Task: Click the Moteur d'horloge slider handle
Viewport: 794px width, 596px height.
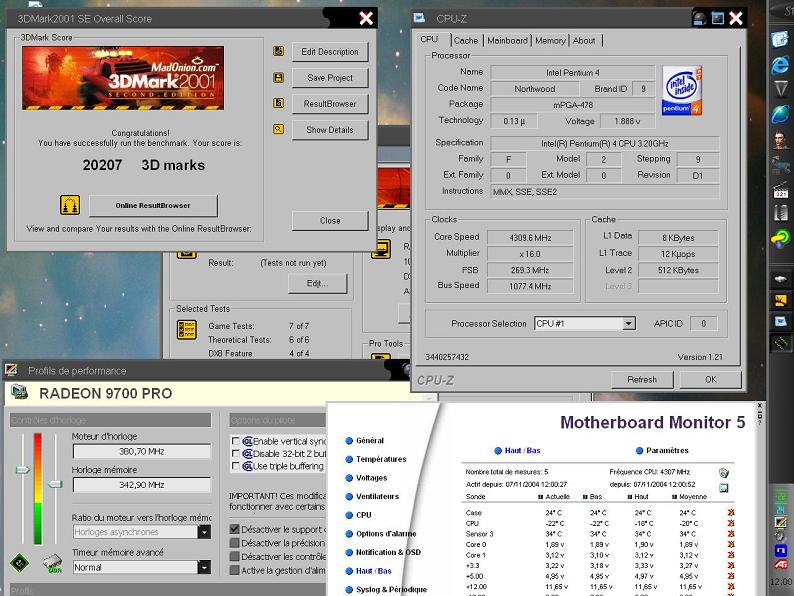Action: point(23,470)
